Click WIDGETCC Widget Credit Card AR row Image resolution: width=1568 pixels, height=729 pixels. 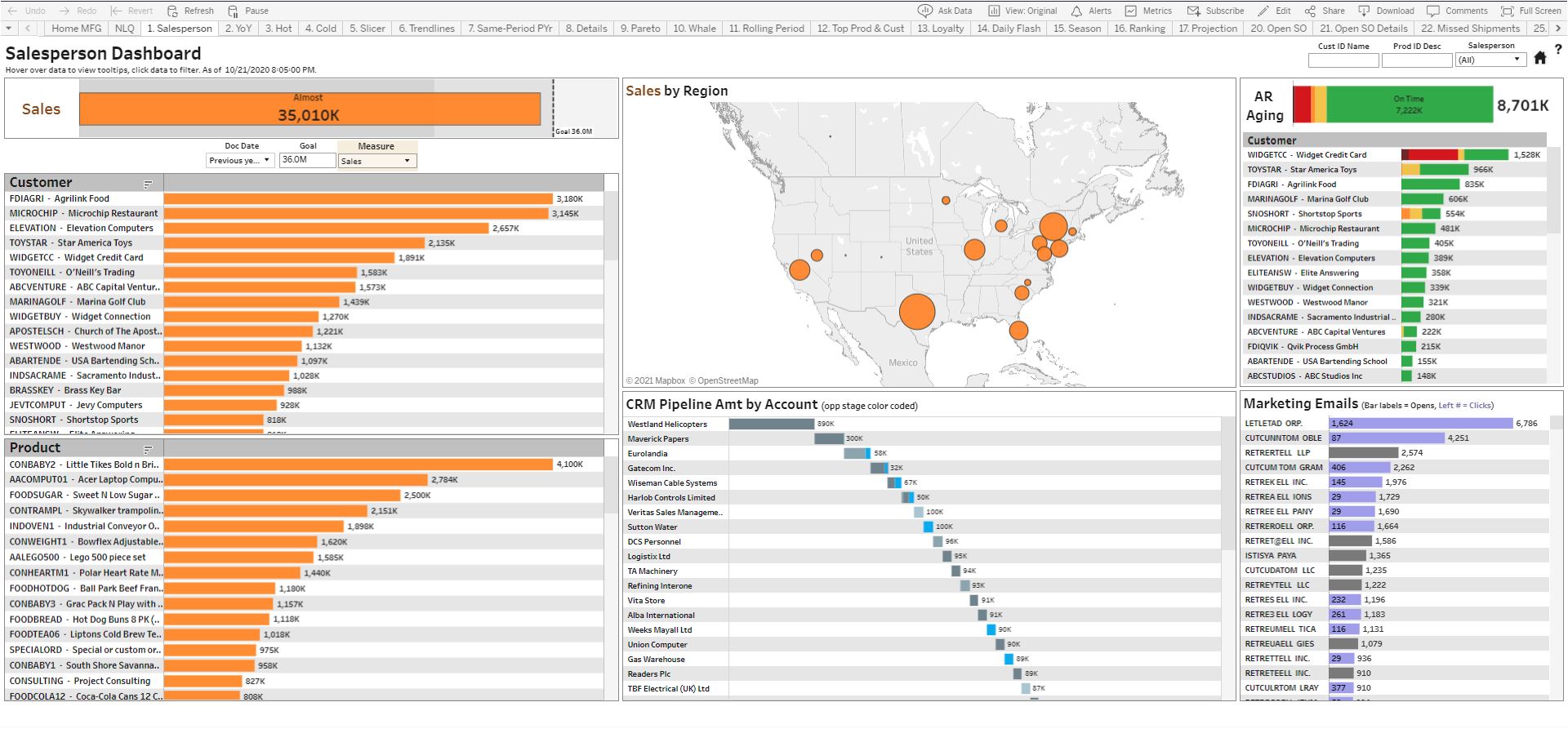[x=1395, y=154]
